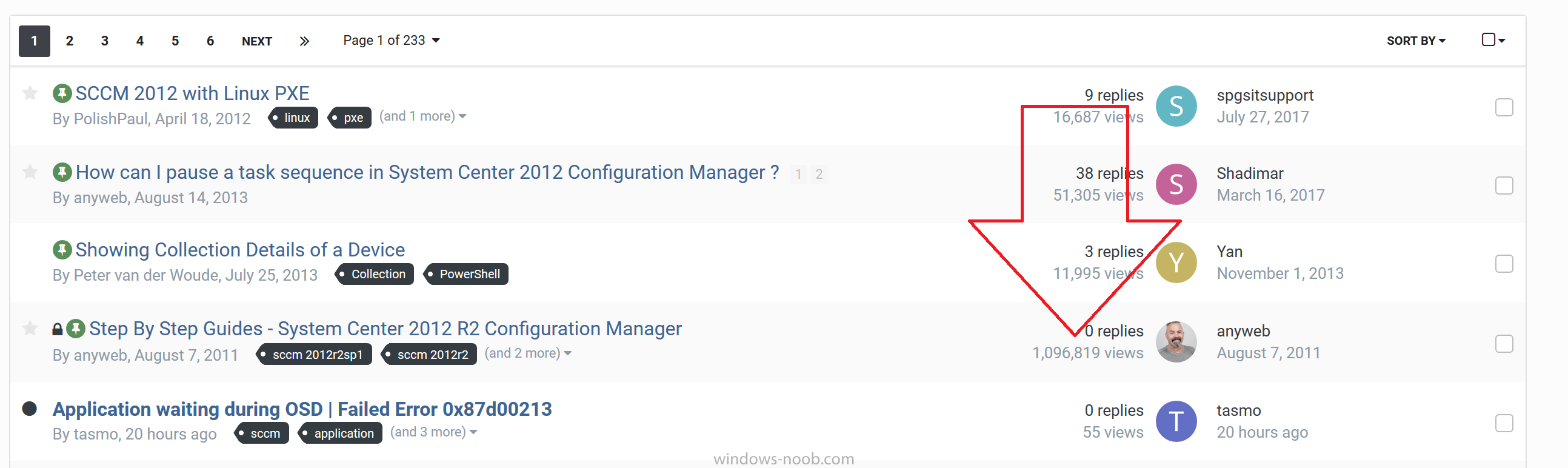Open spgsitsupport avatar
Image resolution: width=1568 pixels, height=468 pixels.
point(1176,106)
